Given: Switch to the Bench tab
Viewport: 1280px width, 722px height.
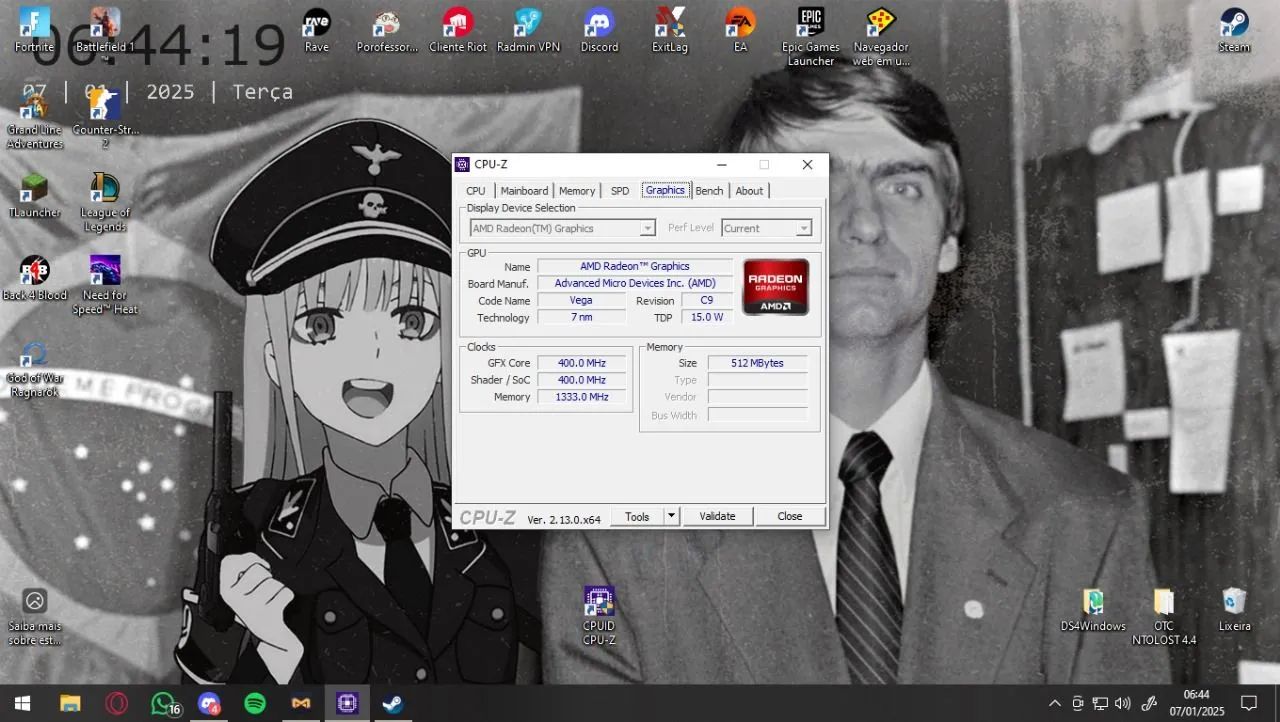Looking at the screenshot, I should click(x=709, y=191).
